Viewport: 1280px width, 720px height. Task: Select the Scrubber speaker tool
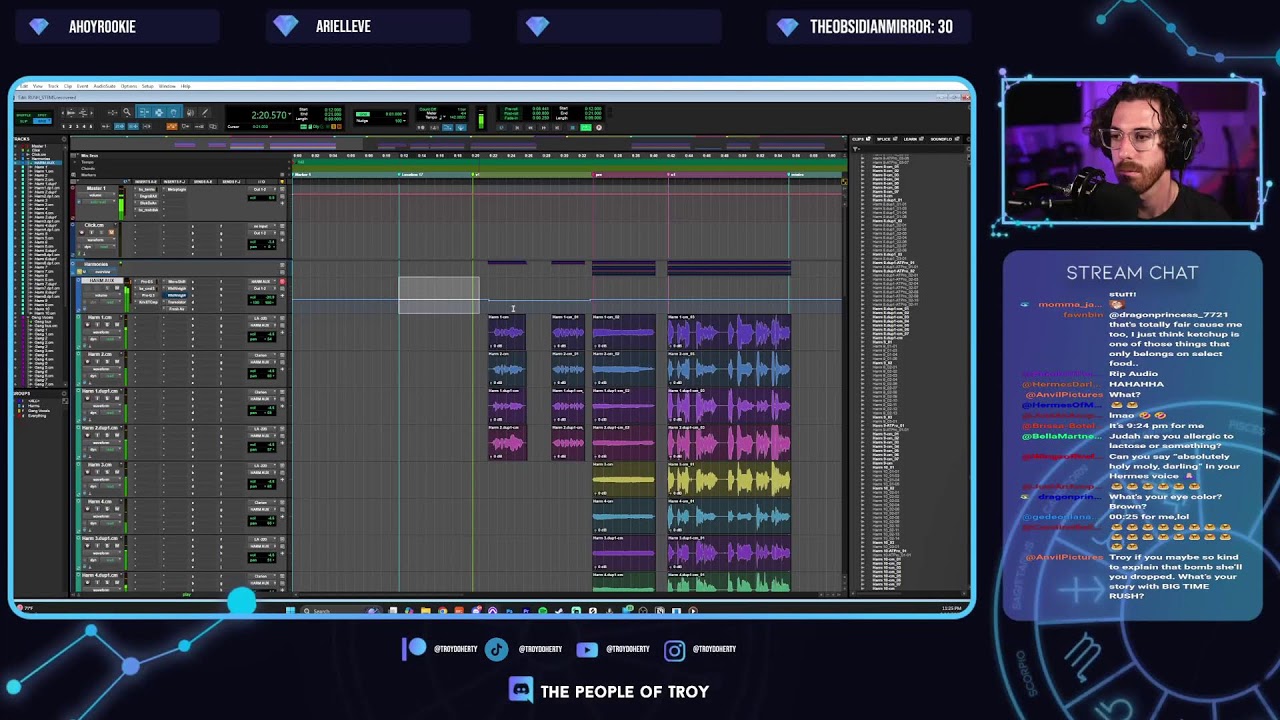click(190, 113)
